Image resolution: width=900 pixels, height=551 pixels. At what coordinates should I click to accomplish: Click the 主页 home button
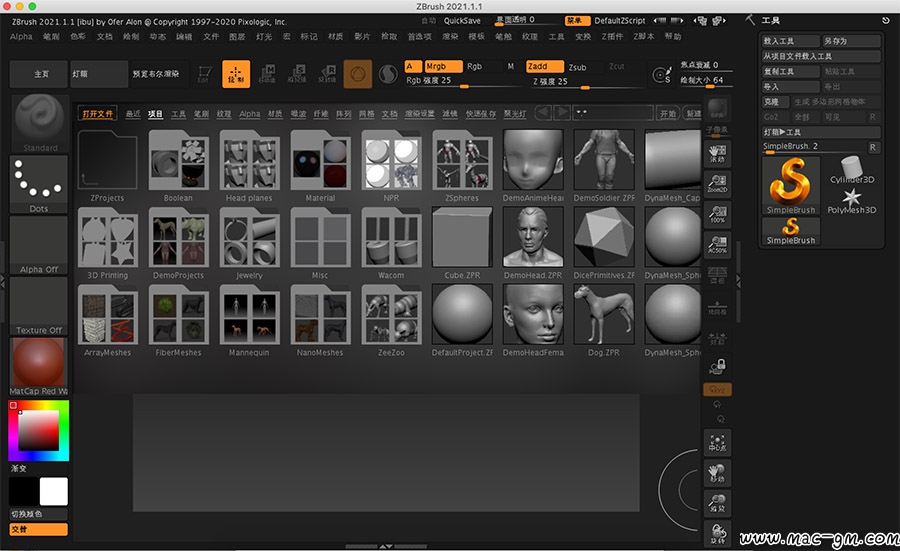39,74
